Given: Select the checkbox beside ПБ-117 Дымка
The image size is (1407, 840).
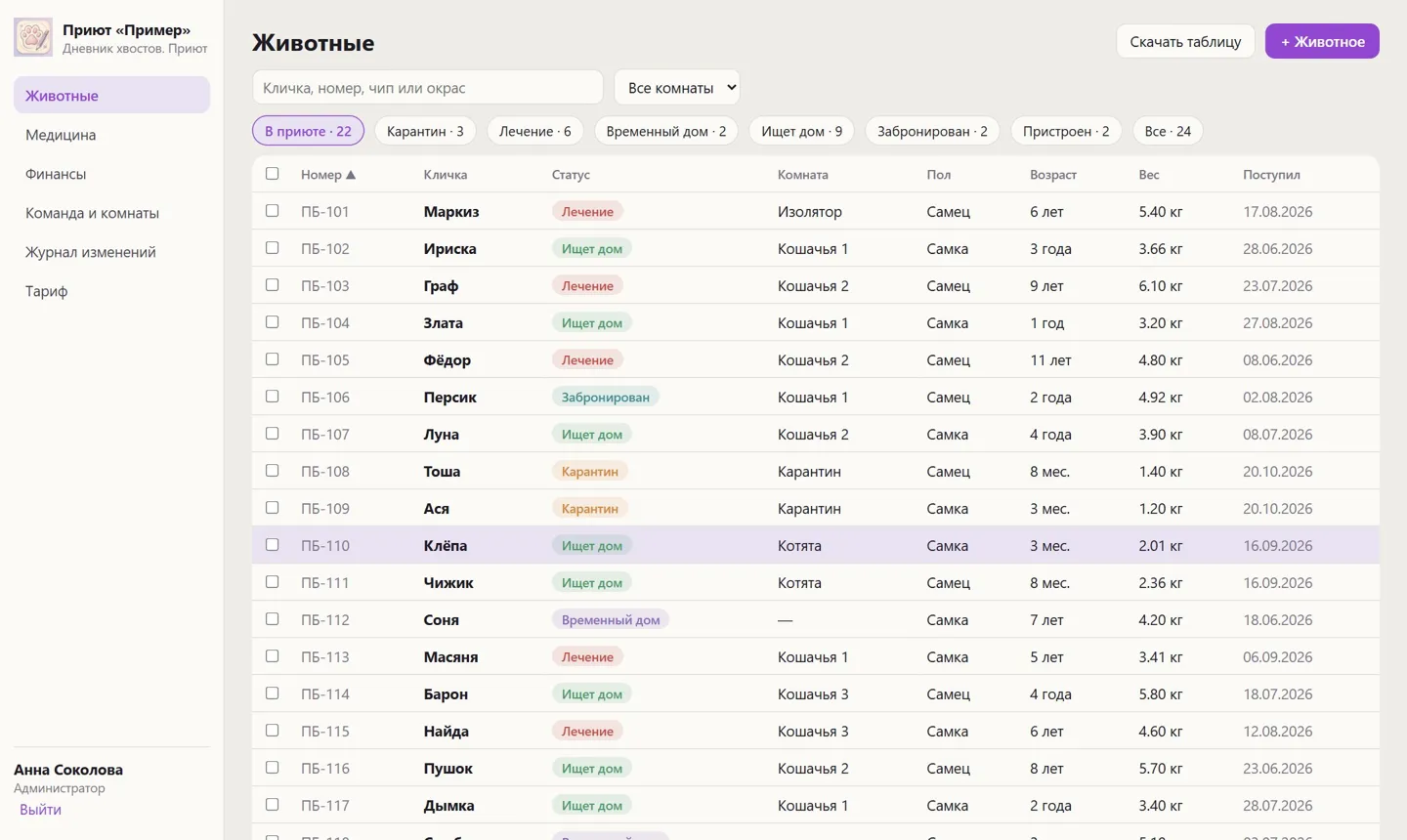Looking at the screenshot, I should tap(272, 805).
